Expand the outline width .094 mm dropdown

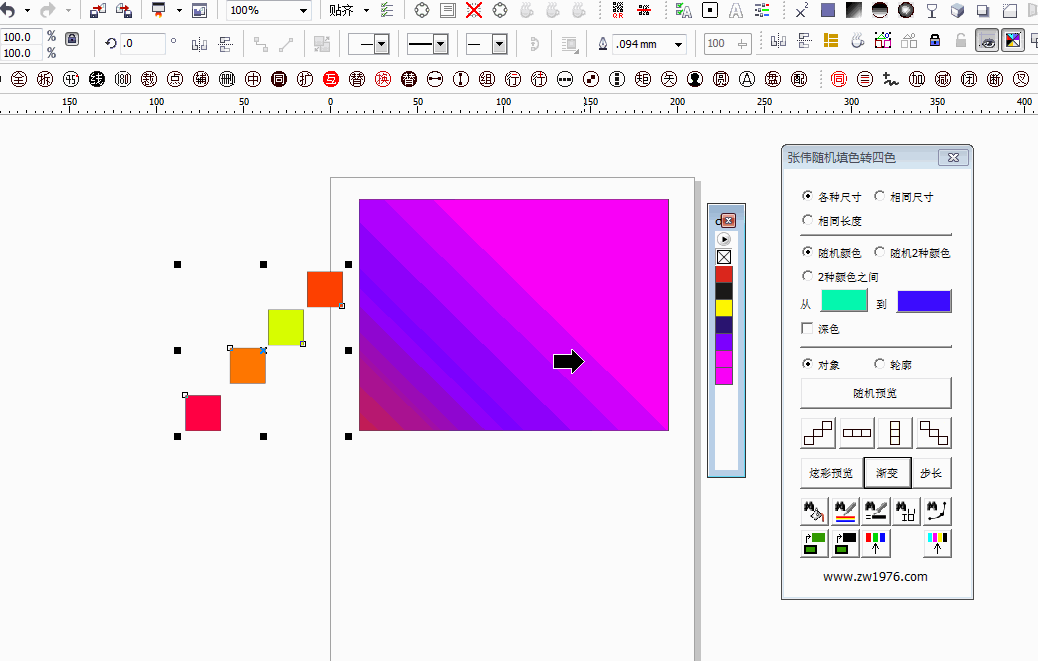[x=679, y=44]
